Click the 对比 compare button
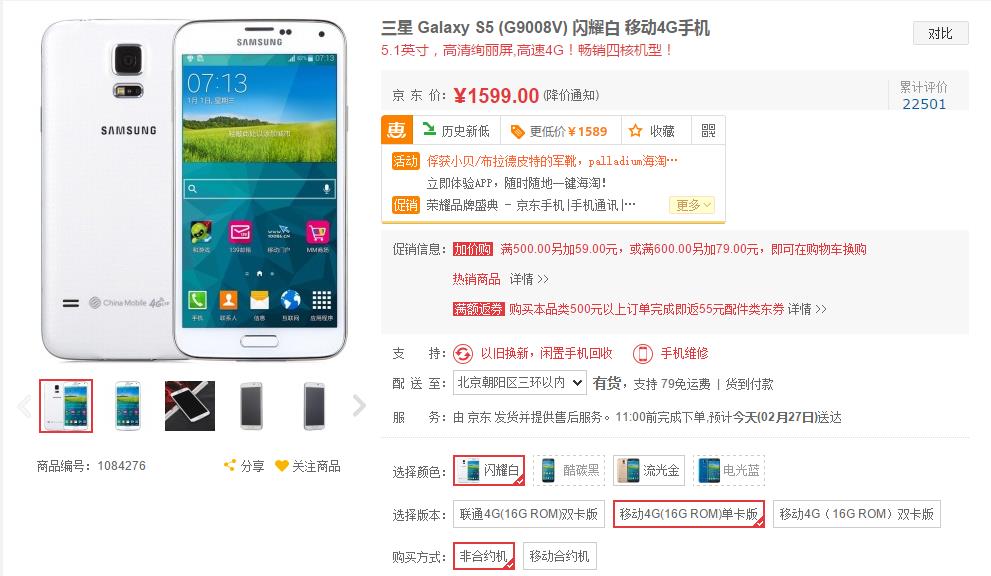The image size is (991, 576). coord(940,34)
